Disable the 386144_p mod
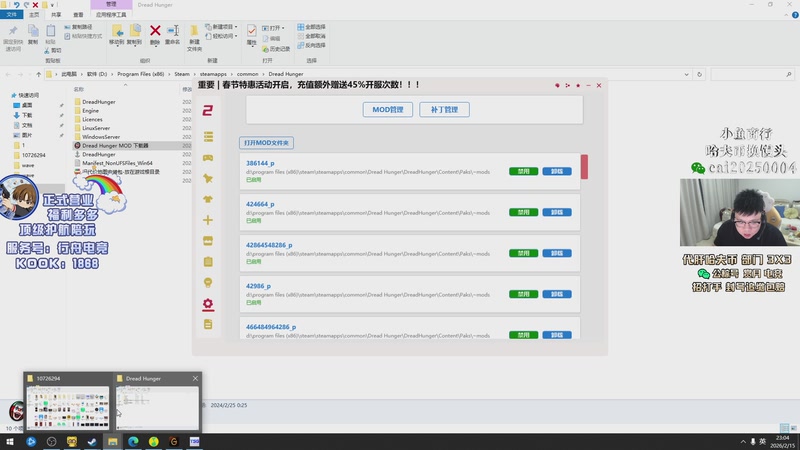This screenshot has height=450, width=800. click(523, 171)
